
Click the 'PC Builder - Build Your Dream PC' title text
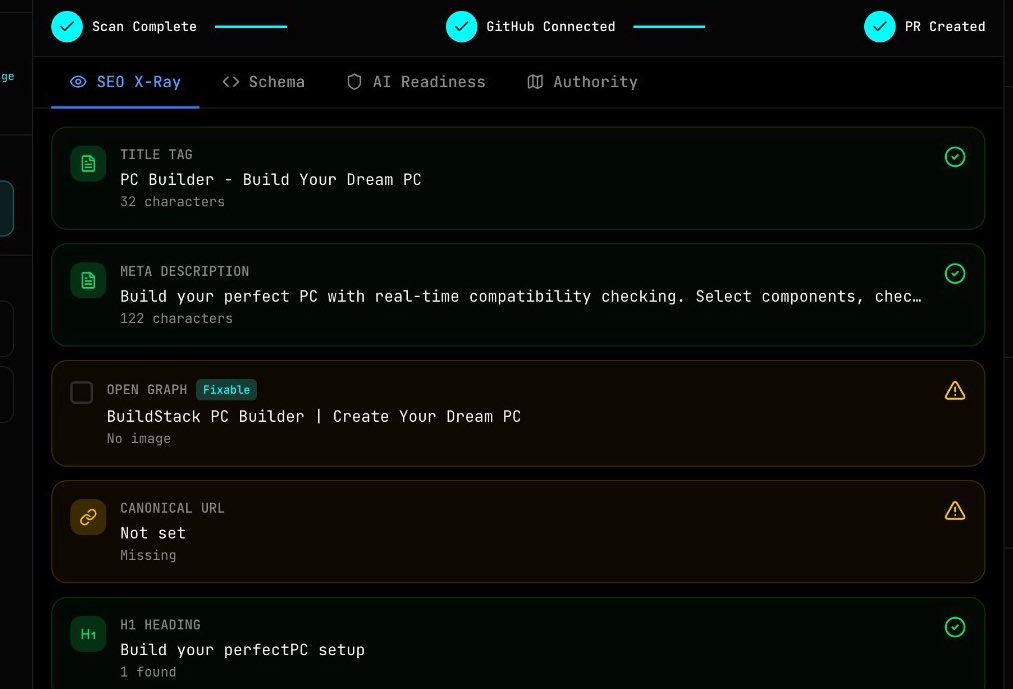[271, 180]
